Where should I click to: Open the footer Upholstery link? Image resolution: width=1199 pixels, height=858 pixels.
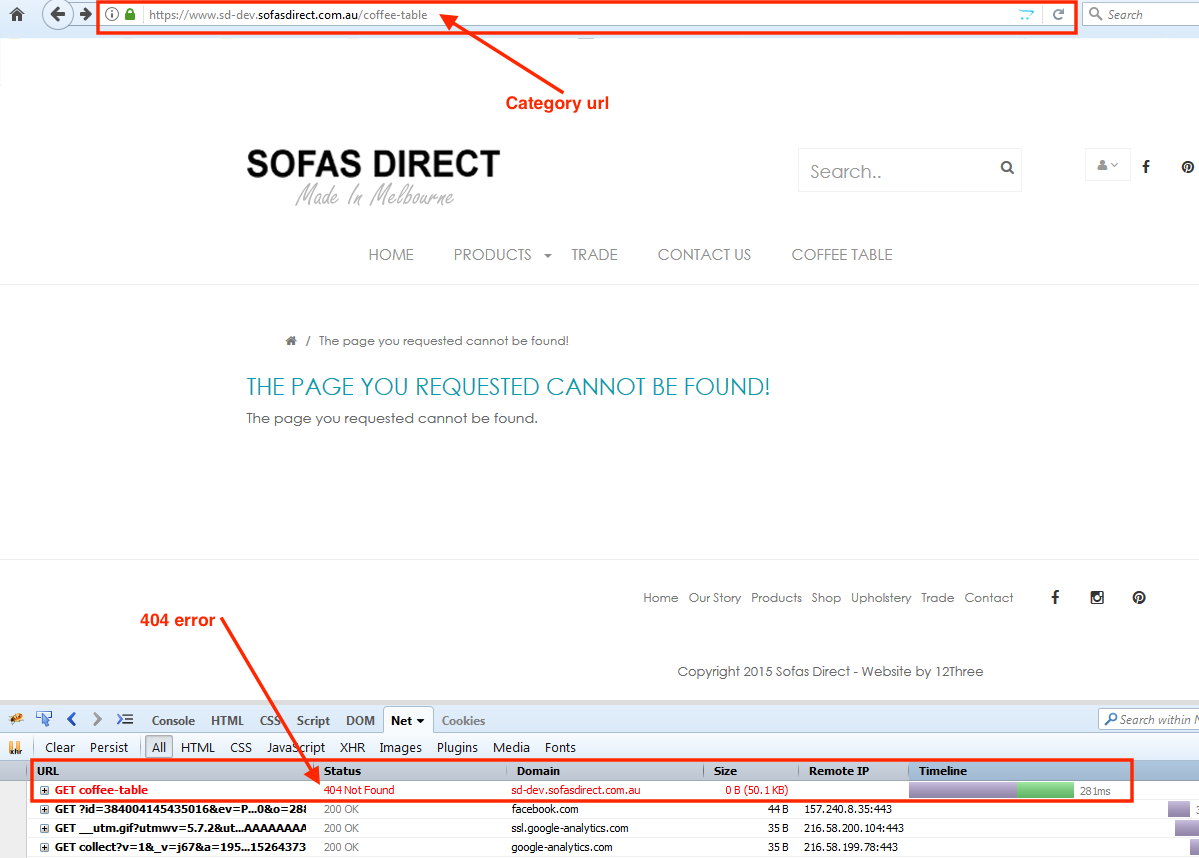(x=881, y=598)
